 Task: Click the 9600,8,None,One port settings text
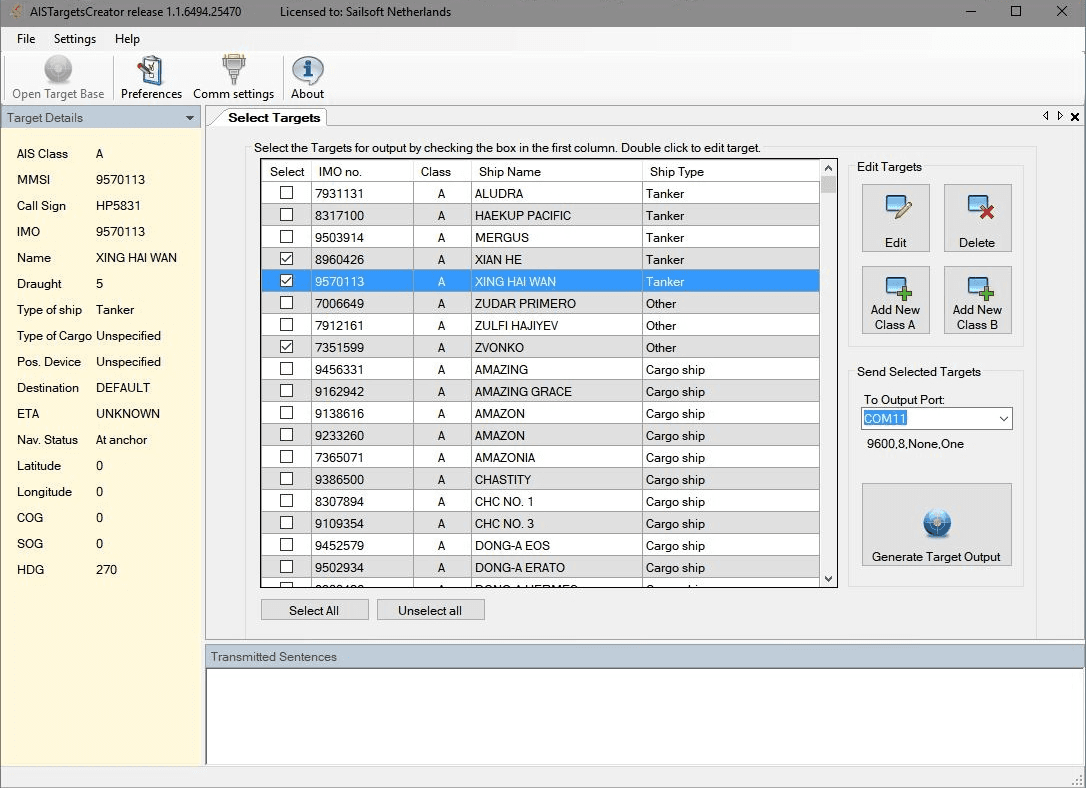[x=915, y=444]
